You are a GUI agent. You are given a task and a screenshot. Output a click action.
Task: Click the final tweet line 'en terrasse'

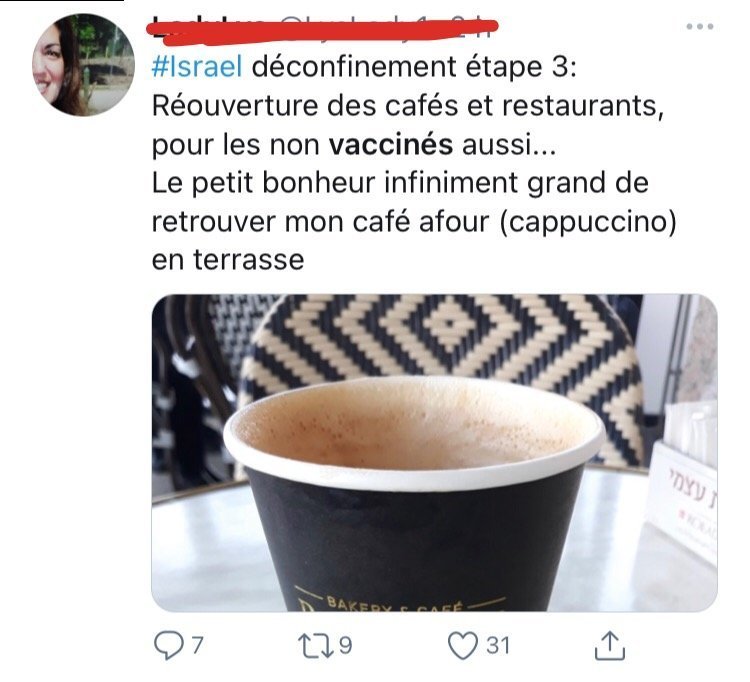click(228, 261)
